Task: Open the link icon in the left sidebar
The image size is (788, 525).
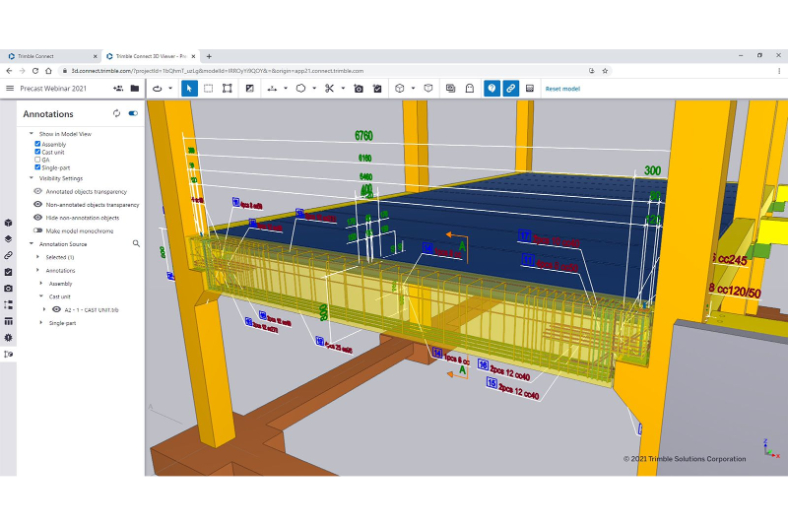Action: tap(9, 255)
